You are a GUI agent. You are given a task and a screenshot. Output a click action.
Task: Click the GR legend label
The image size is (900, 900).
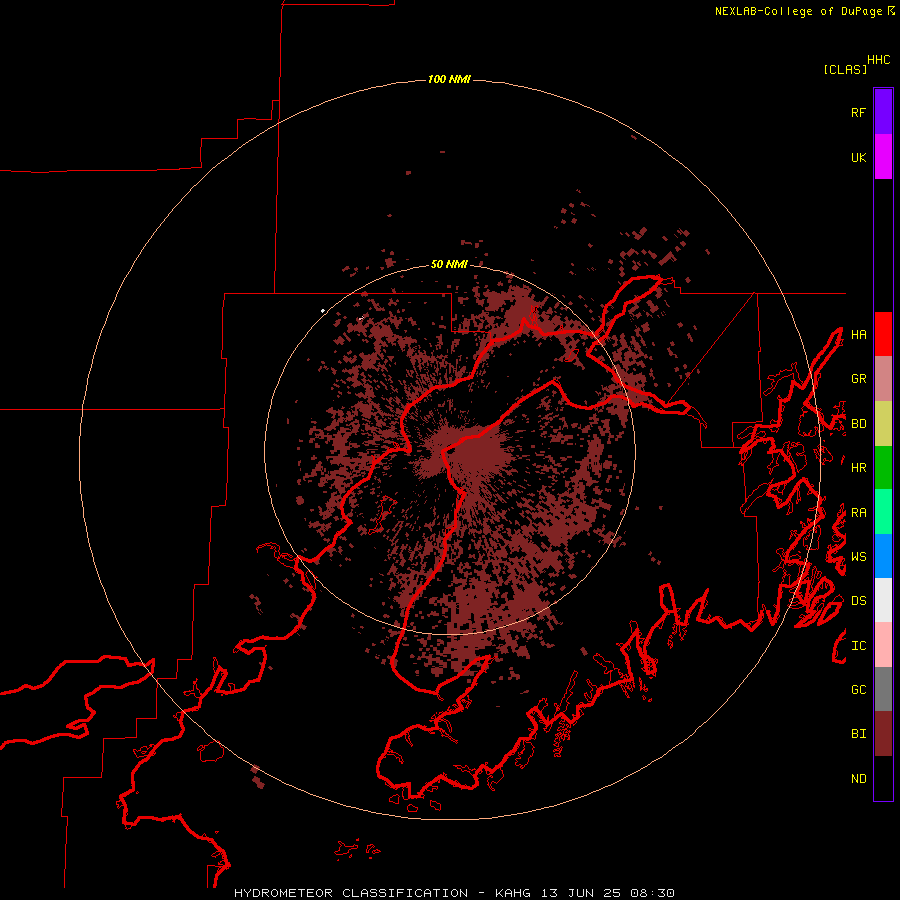point(858,379)
